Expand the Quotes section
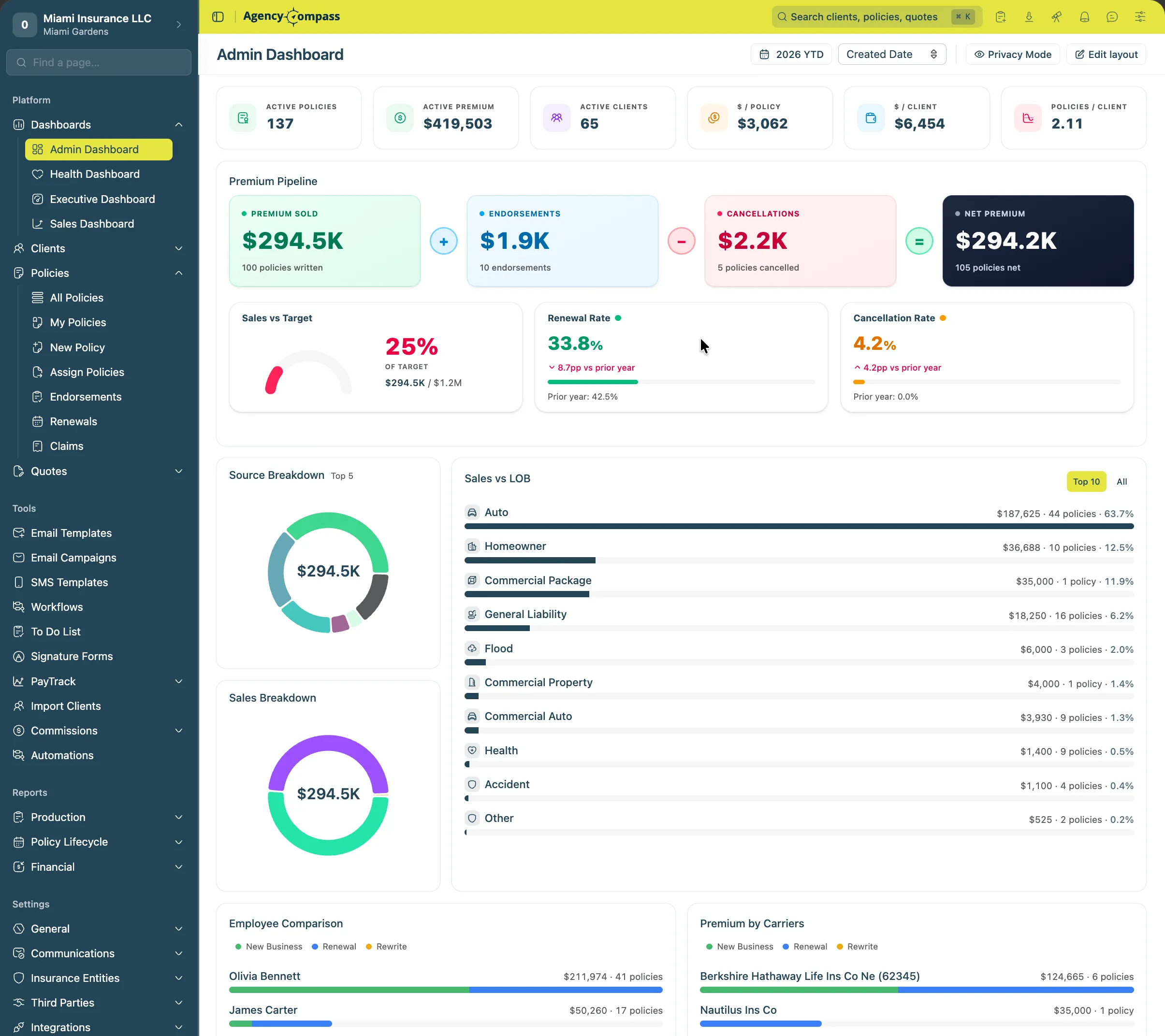The width and height of the screenshot is (1165, 1036). click(99, 471)
